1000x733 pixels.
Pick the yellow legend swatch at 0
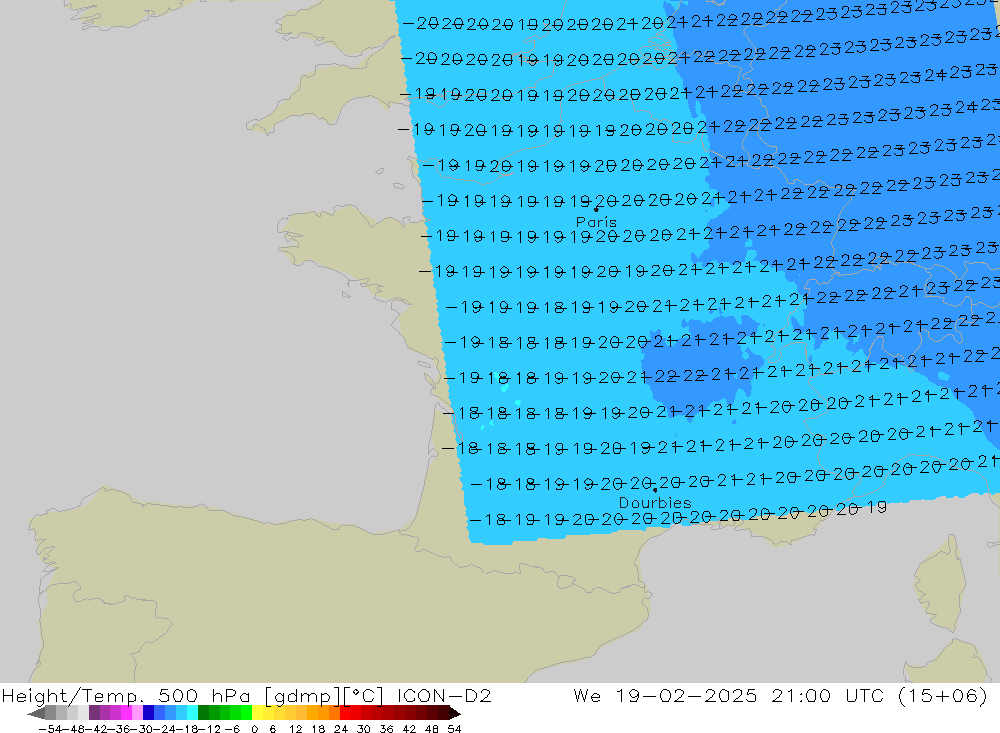pos(258,713)
